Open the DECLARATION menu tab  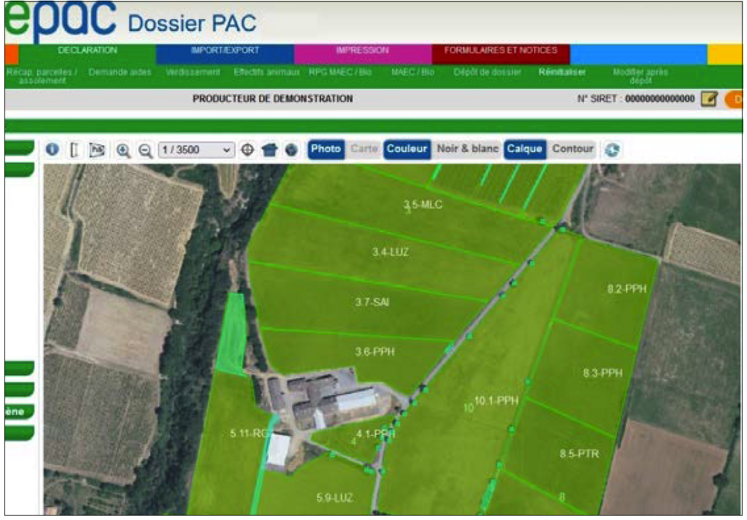tap(87, 50)
